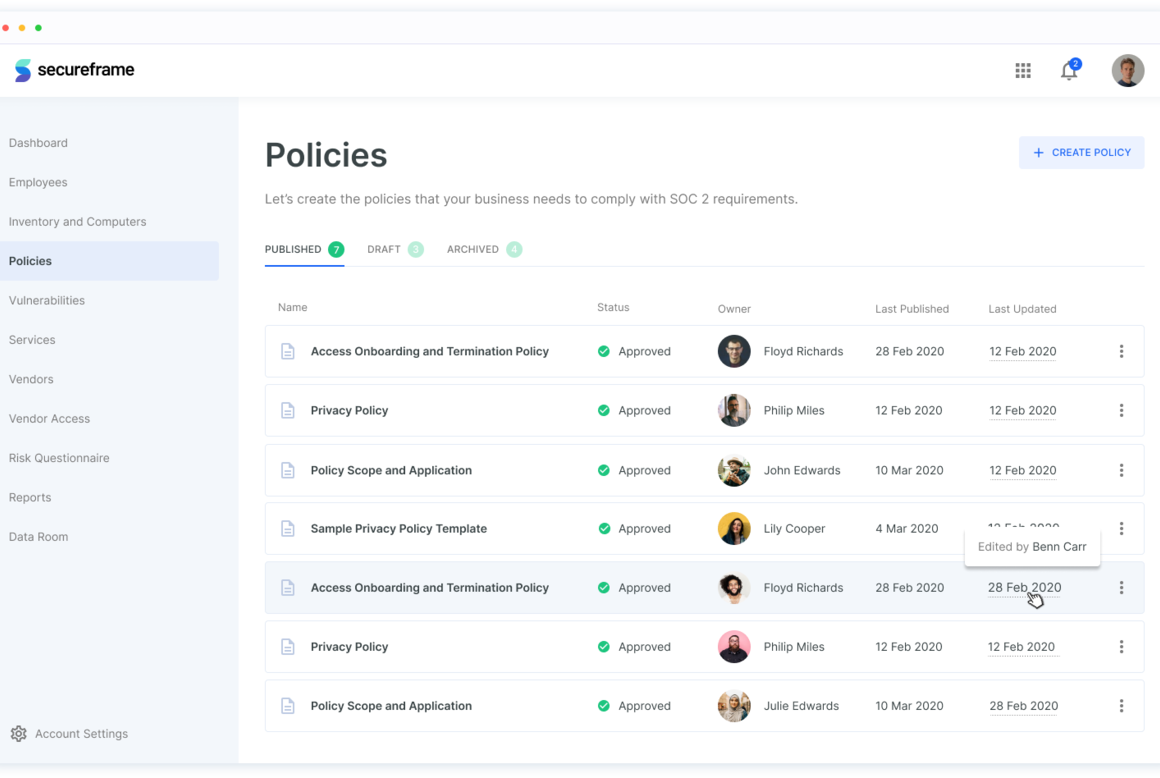1160x778 pixels.
Task: Switch to the Archived tab
Action: 485,249
